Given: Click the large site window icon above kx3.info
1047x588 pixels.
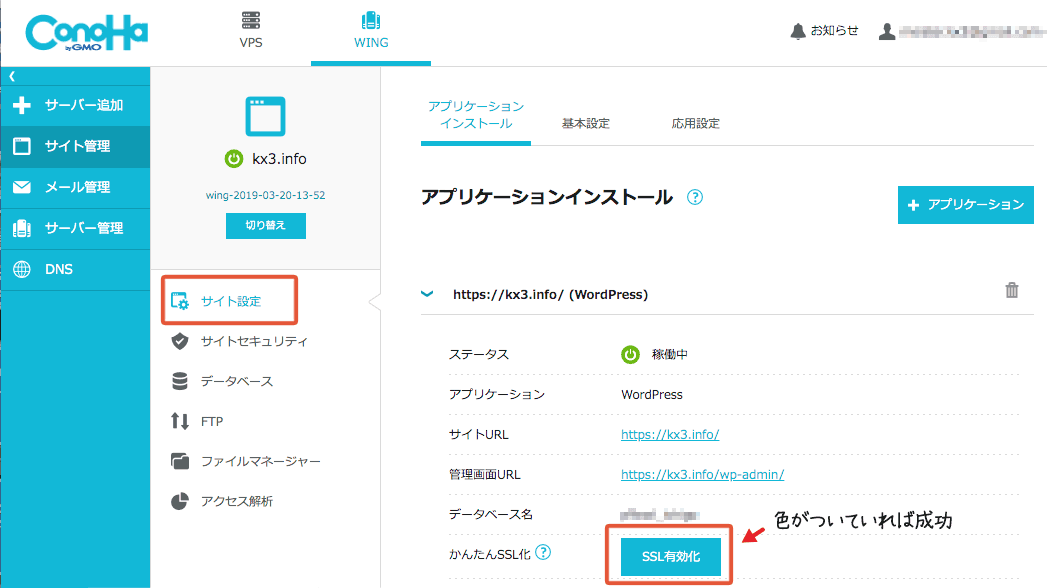Looking at the screenshot, I should (265, 117).
